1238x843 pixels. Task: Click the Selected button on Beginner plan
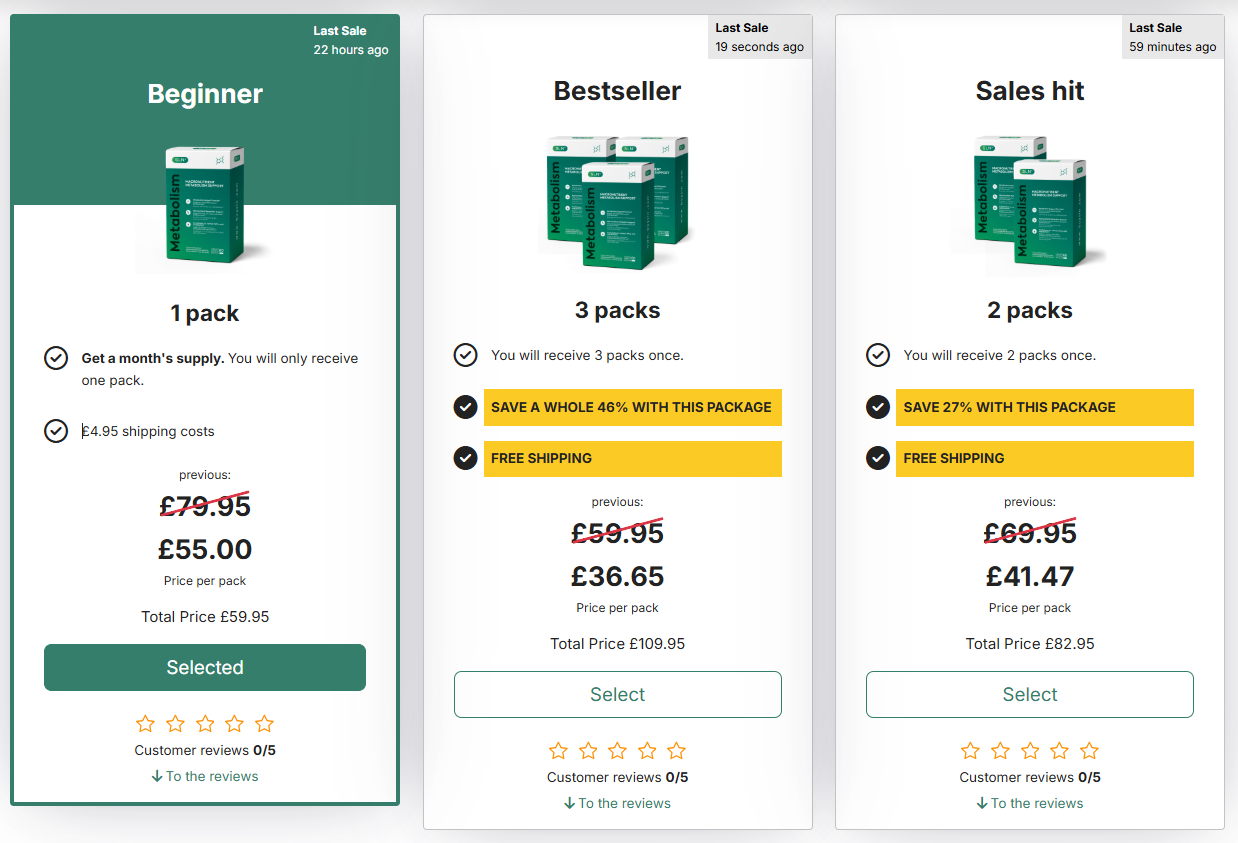coord(205,667)
